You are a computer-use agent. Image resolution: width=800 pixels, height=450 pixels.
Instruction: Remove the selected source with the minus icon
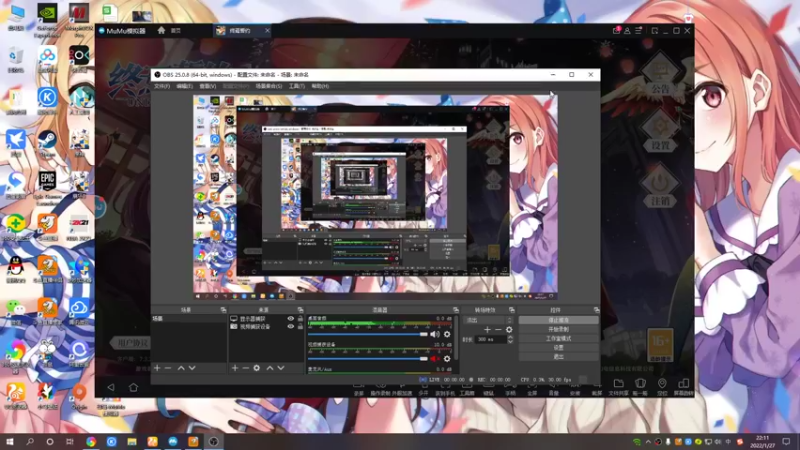point(245,368)
